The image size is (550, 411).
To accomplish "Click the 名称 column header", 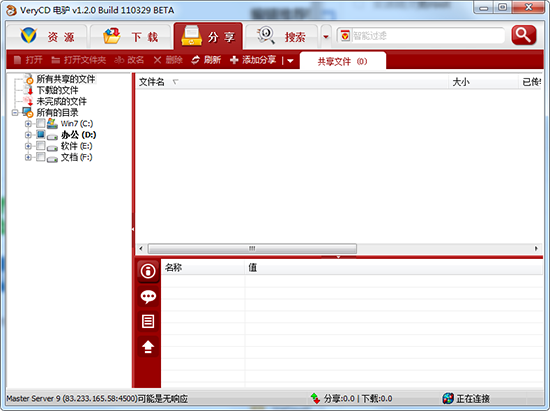I will pyautogui.click(x=203, y=268).
